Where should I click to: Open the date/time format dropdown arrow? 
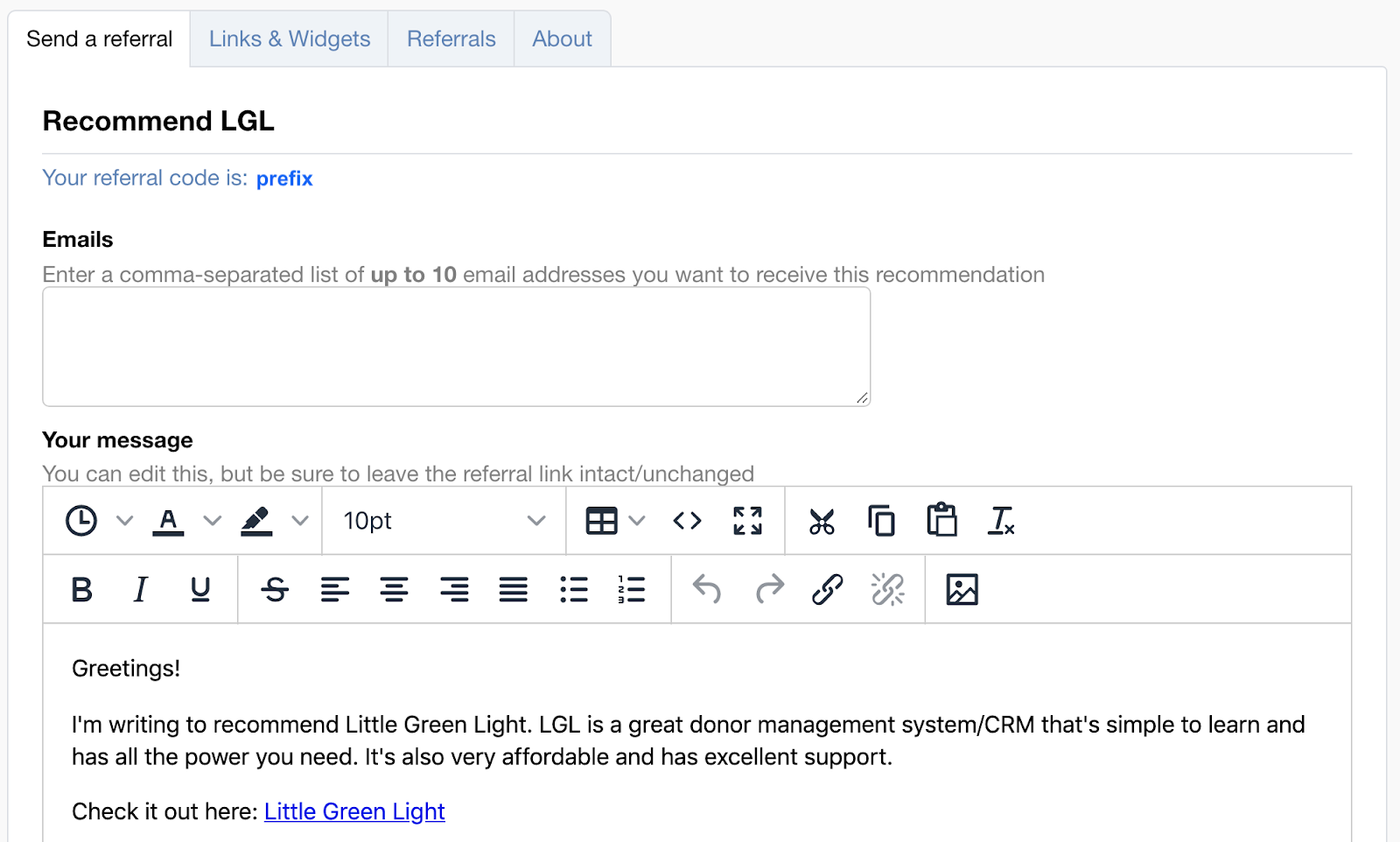pos(124,521)
